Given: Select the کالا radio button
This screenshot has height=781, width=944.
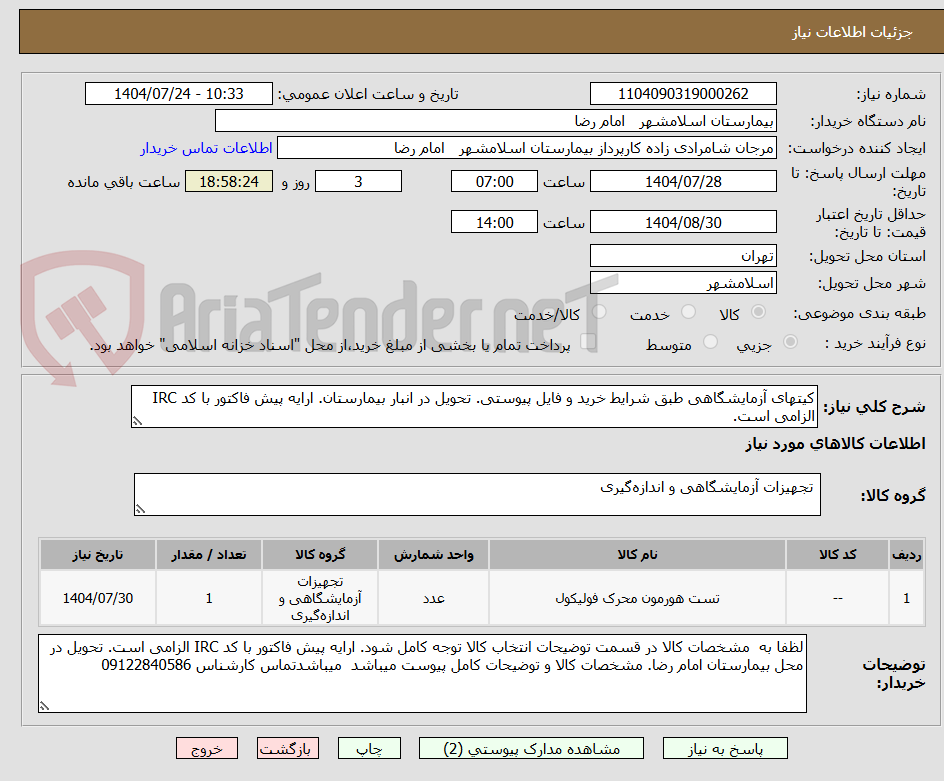Looking at the screenshot, I should point(758,312).
